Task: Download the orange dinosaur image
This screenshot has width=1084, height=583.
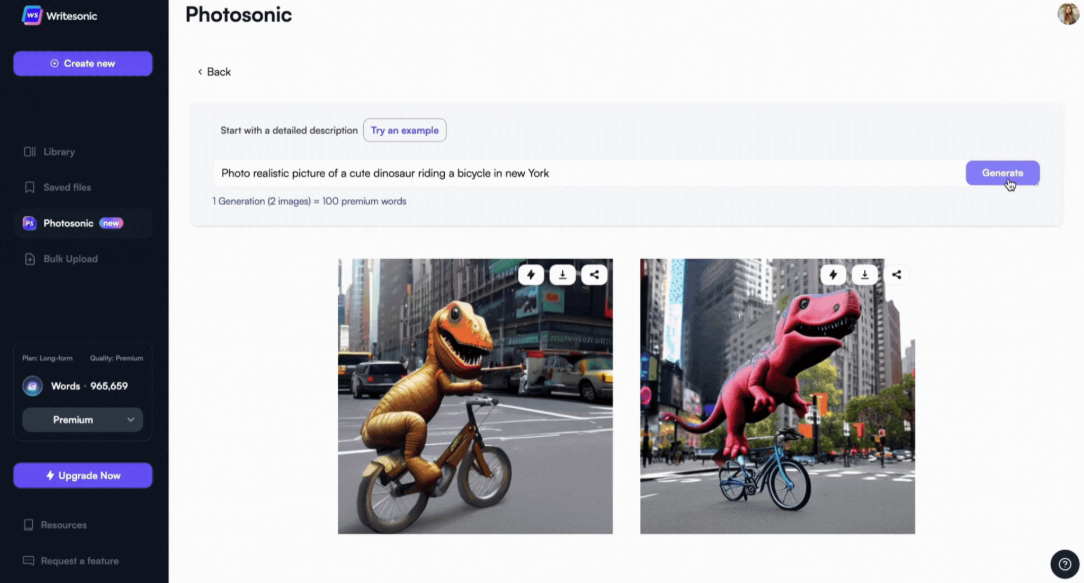Action: [x=563, y=275]
